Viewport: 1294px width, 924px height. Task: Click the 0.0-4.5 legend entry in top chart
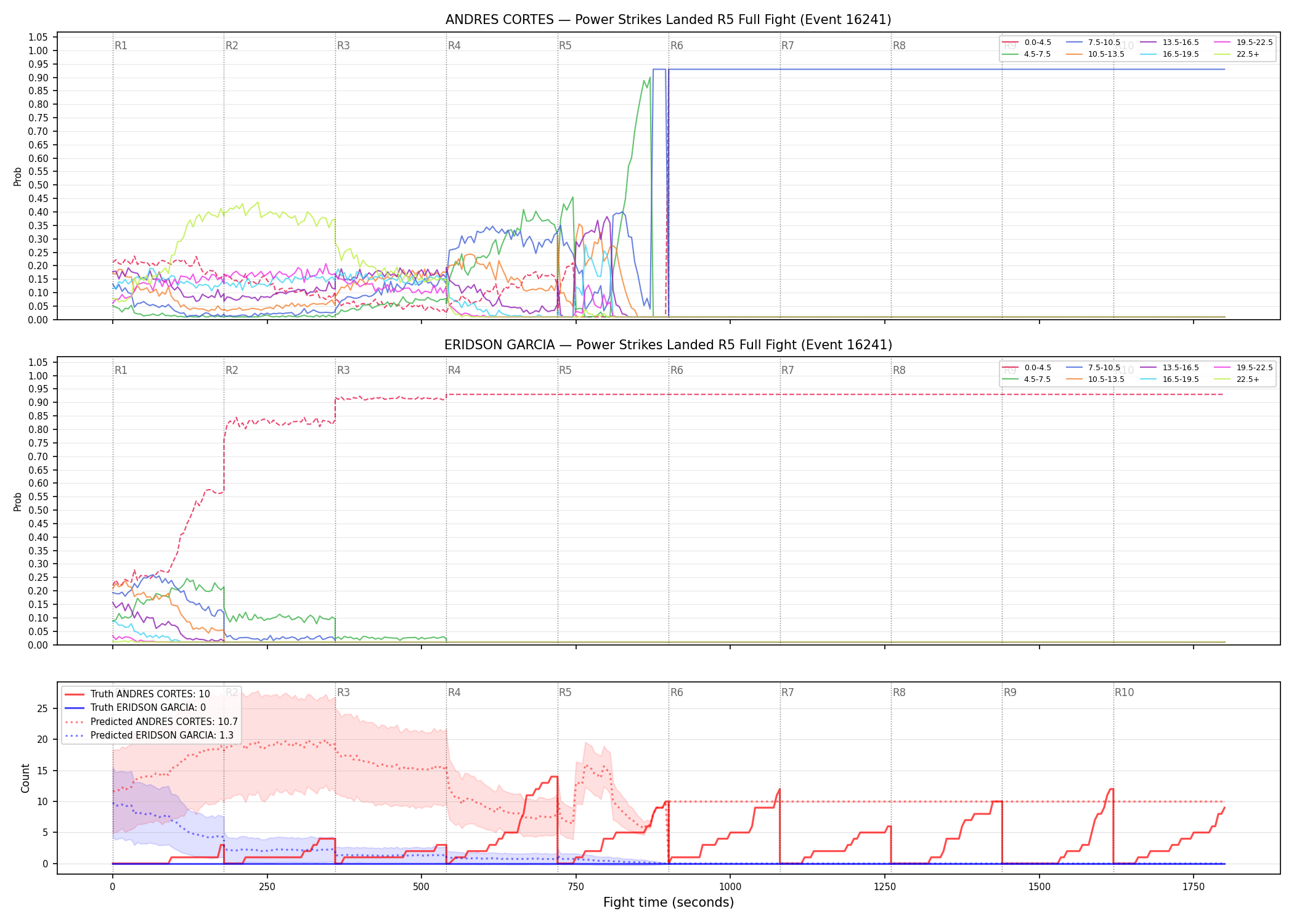pos(1027,43)
